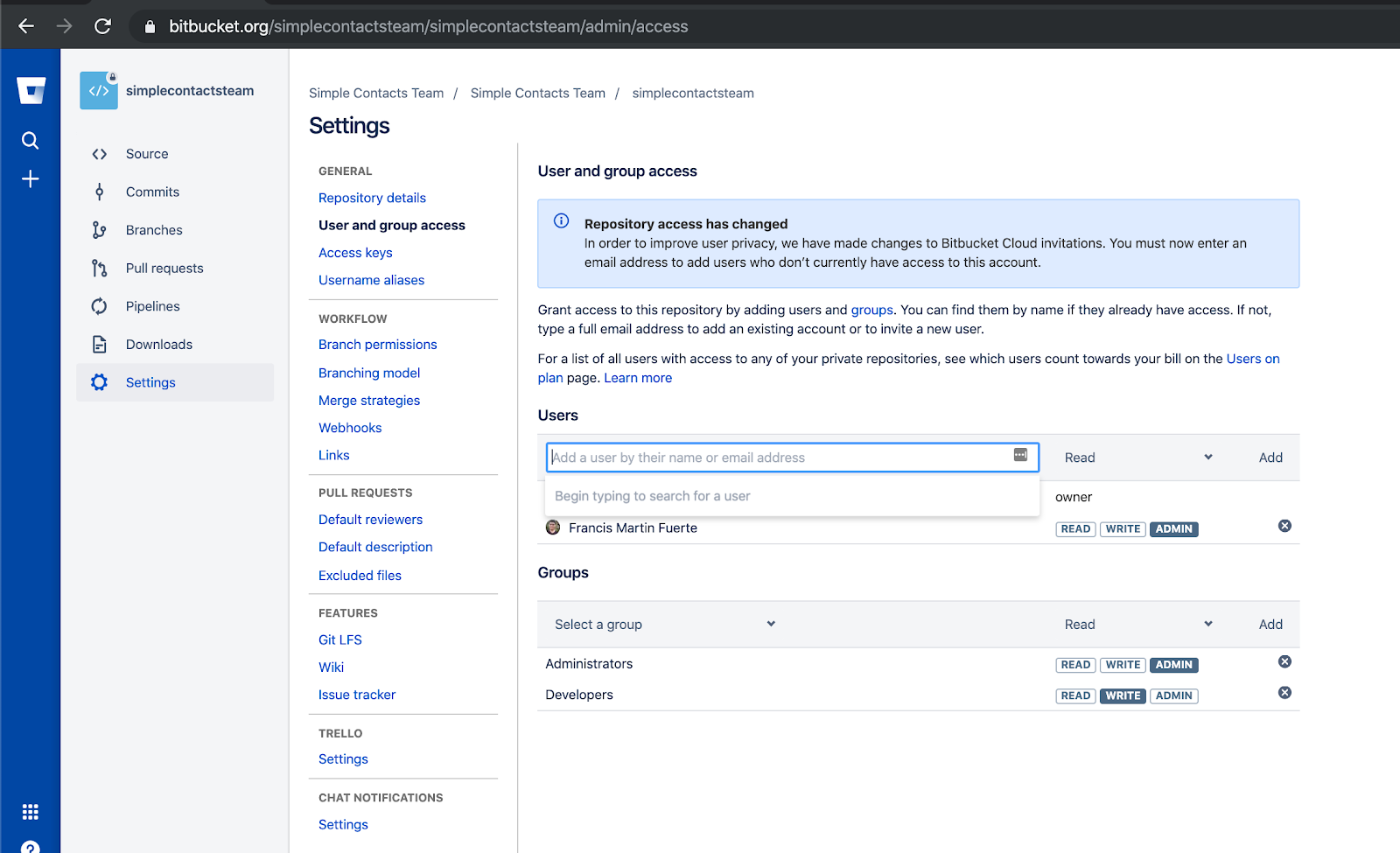The image size is (1400, 853).
Task: Open the app switcher grid icon
Action: (x=31, y=812)
